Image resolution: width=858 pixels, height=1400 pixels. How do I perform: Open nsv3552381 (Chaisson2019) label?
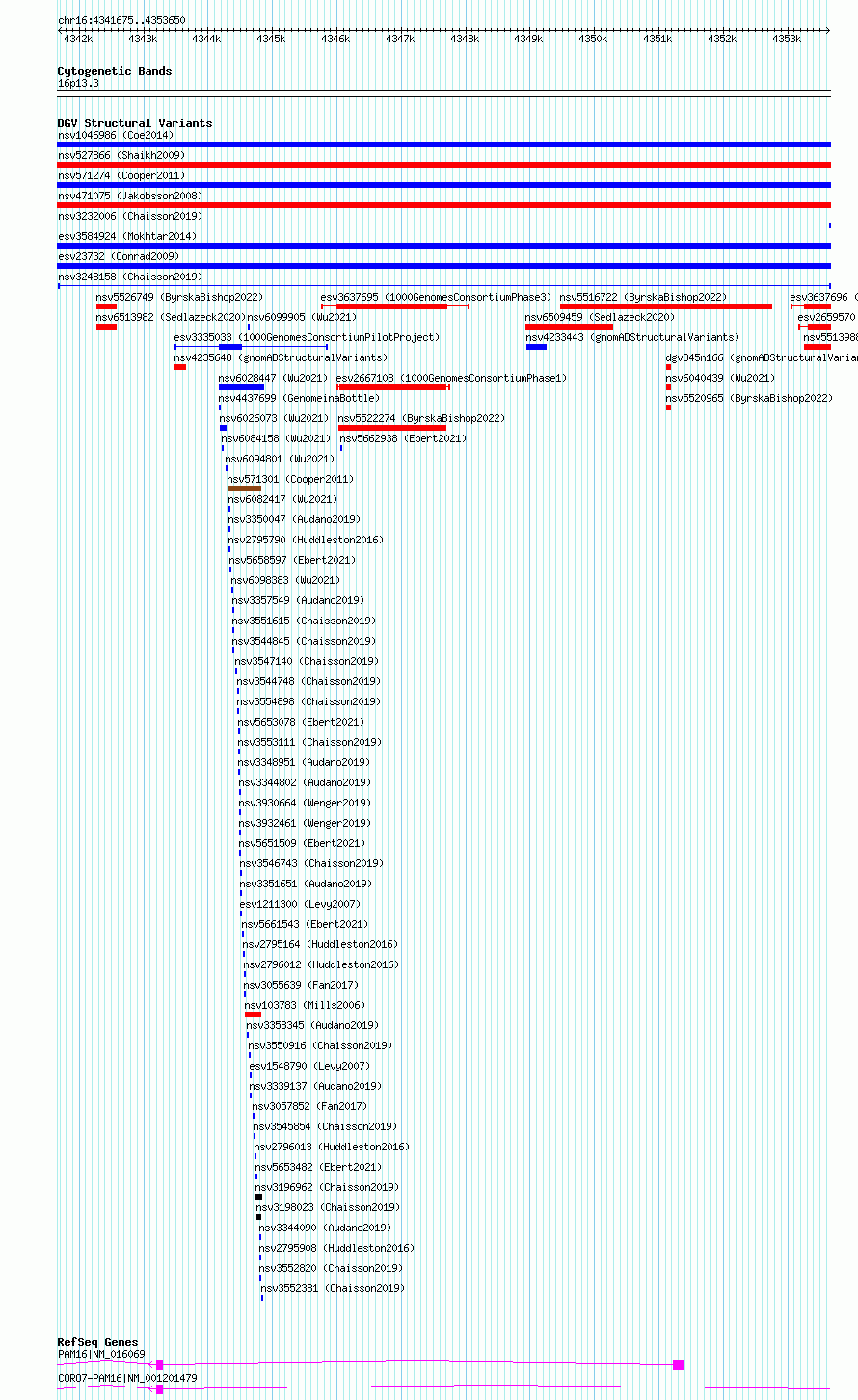[x=333, y=1288]
